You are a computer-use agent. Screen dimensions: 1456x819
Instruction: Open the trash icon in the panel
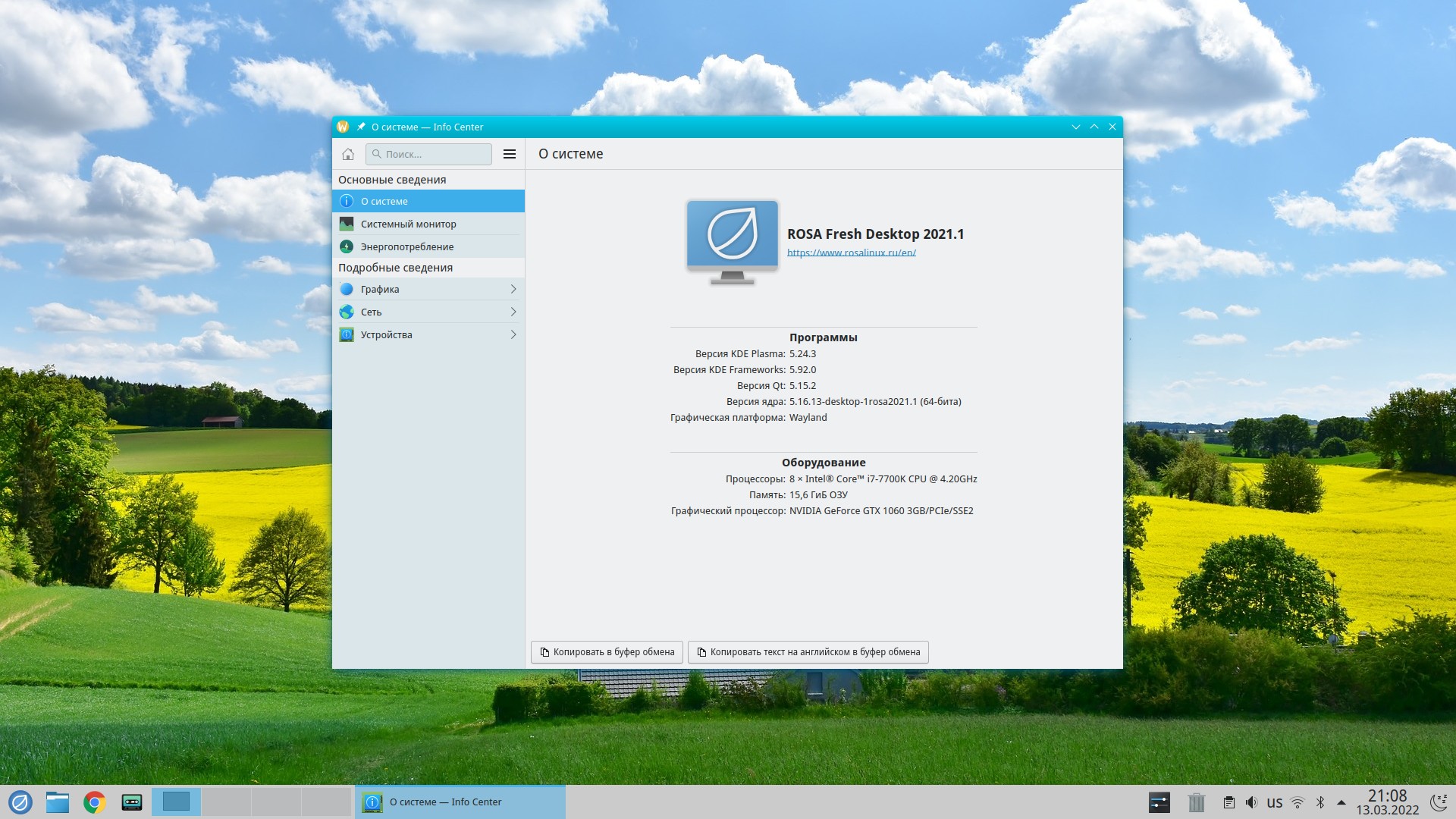[1196, 802]
